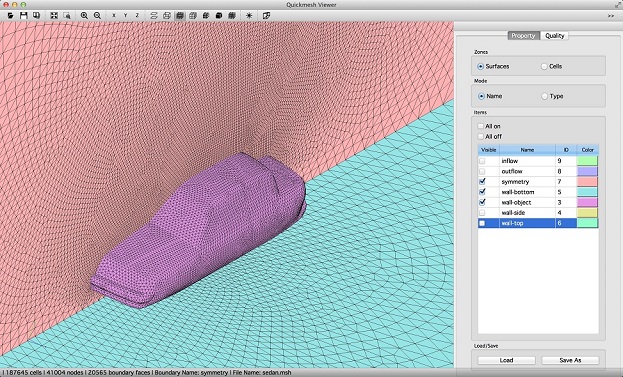Switch to the Property tab
Viewport: 623px width, 377px height.
[523, 36]
